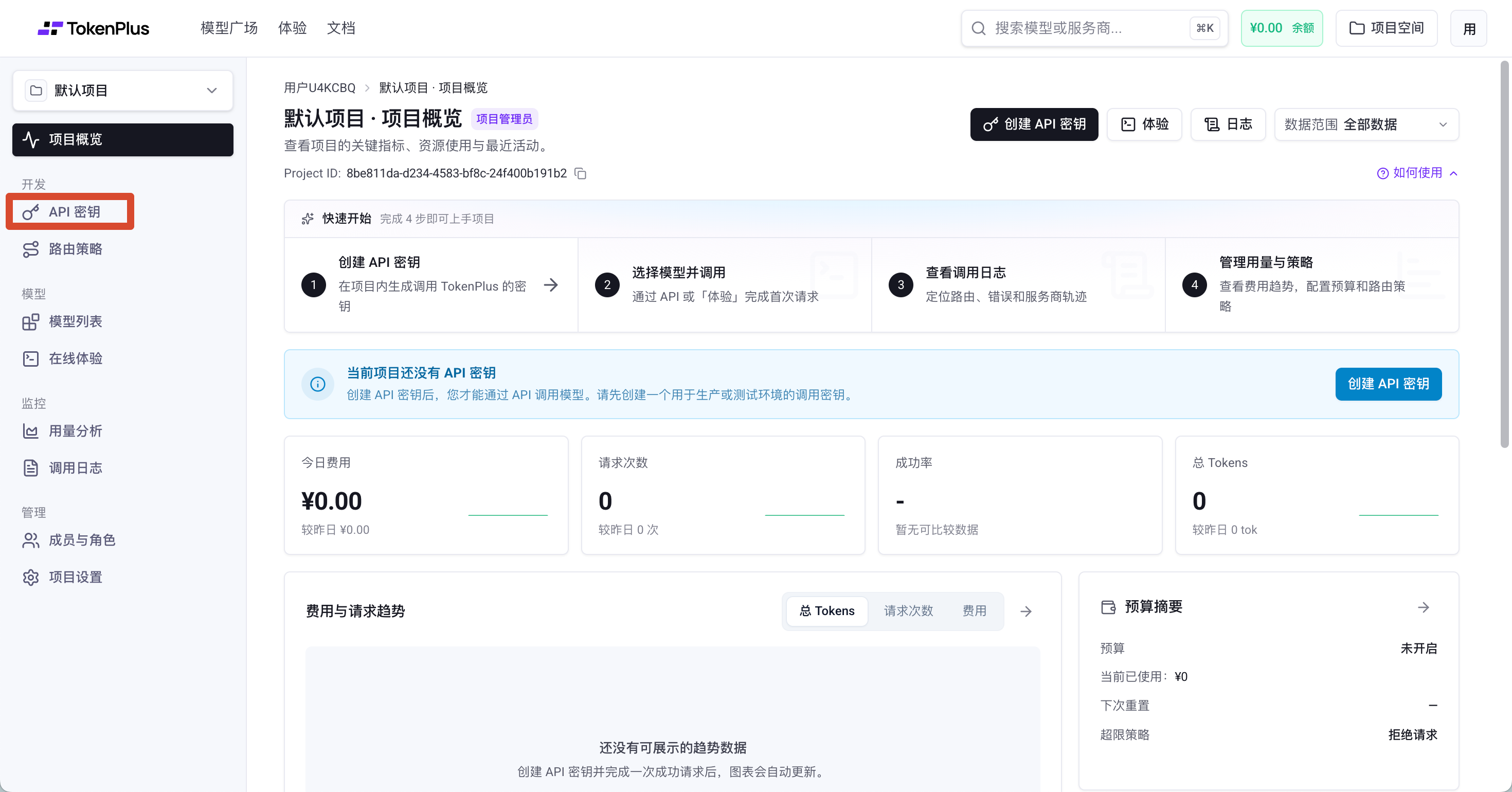The width and height of the screenshot is (1512, 792).
Task: Click the info icon in API key banner
Action: pos(317,384)
